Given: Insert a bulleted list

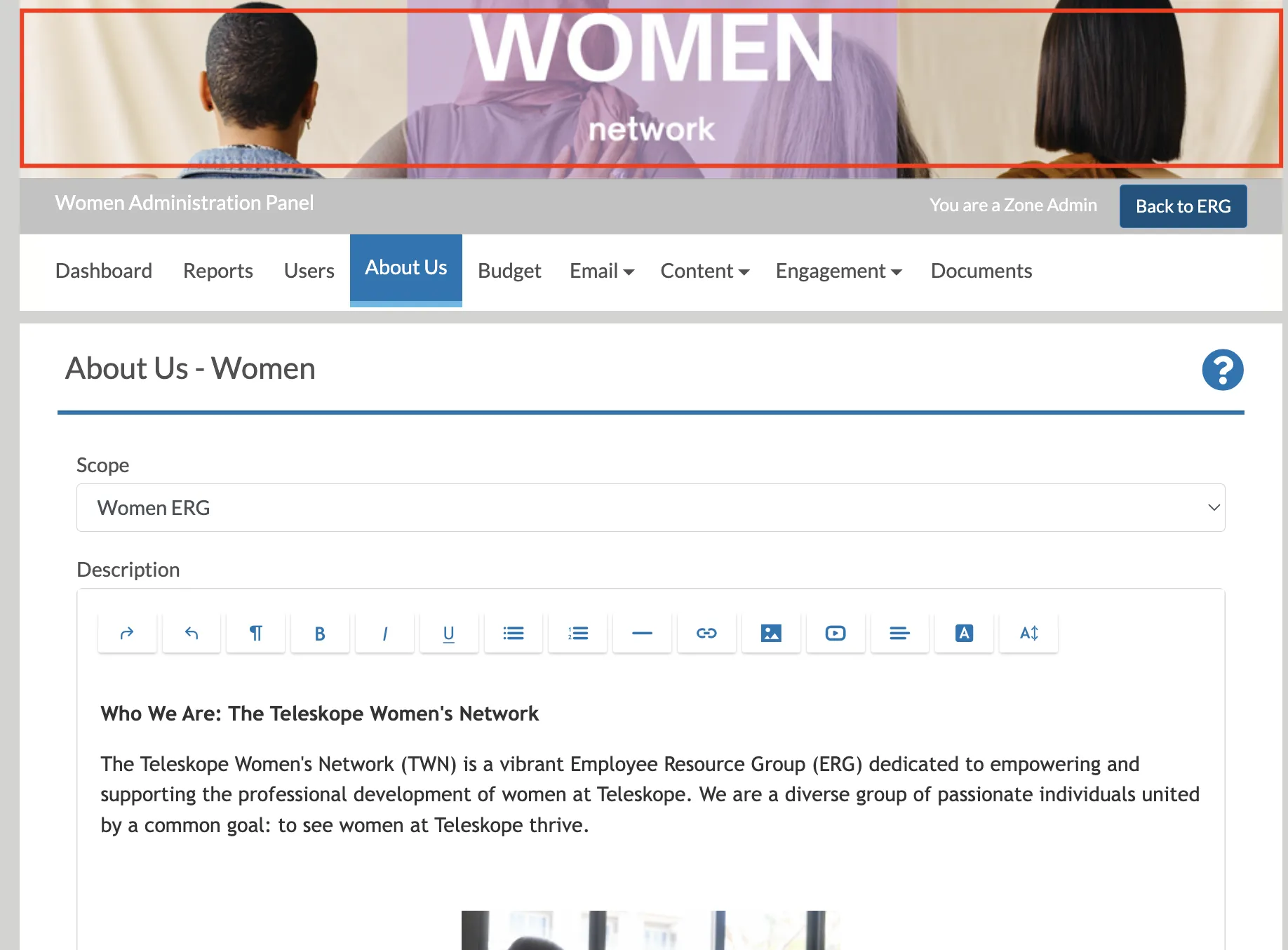Looking at the screenshot, I should (514, 633).
